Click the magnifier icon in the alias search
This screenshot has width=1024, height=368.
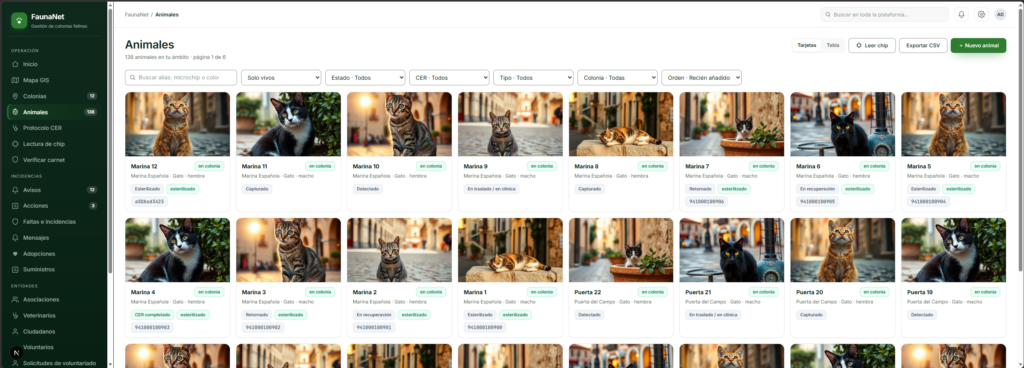pos(133,77)
